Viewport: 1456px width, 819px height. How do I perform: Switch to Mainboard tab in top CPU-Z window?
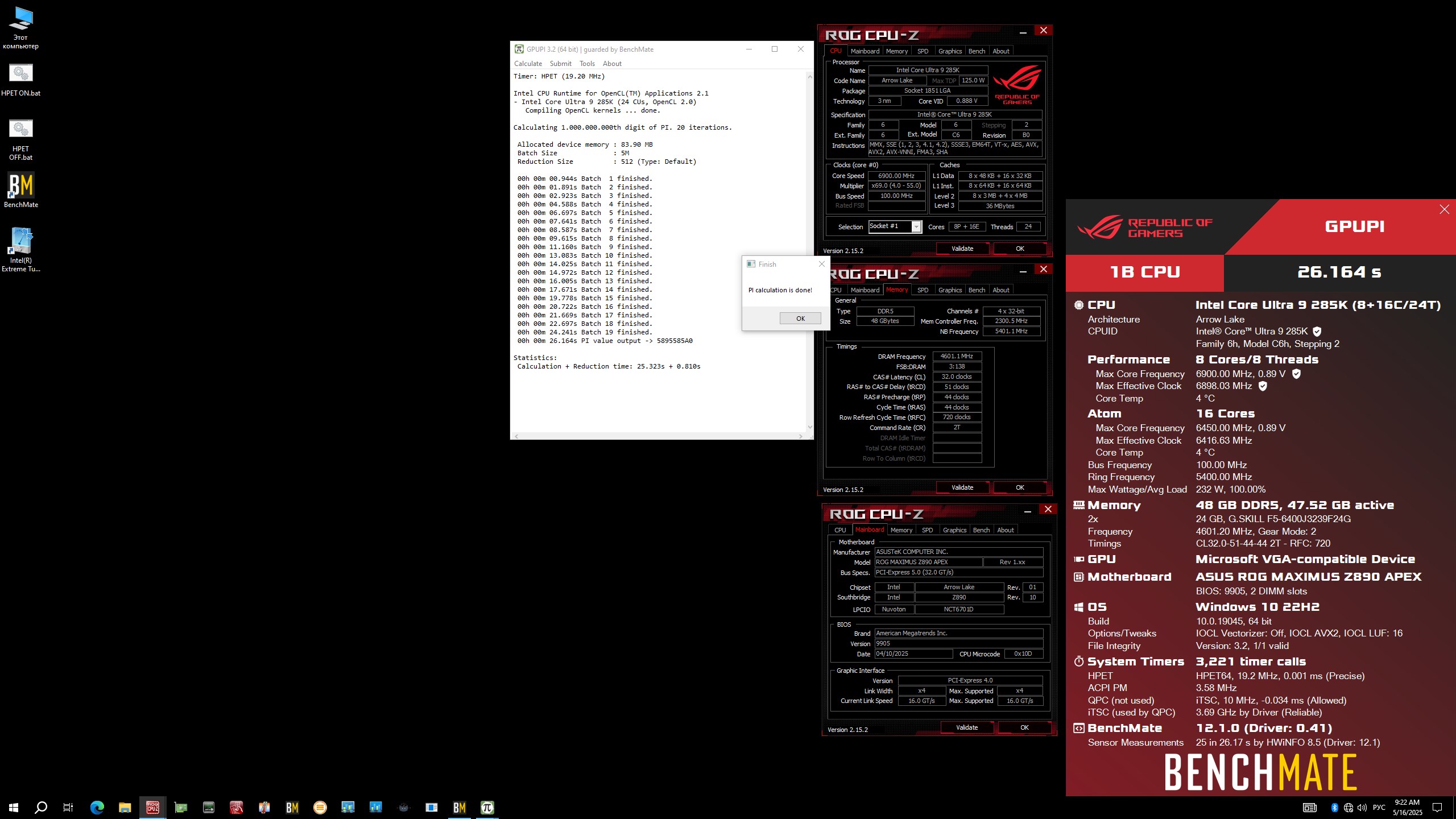click(865, 51)
